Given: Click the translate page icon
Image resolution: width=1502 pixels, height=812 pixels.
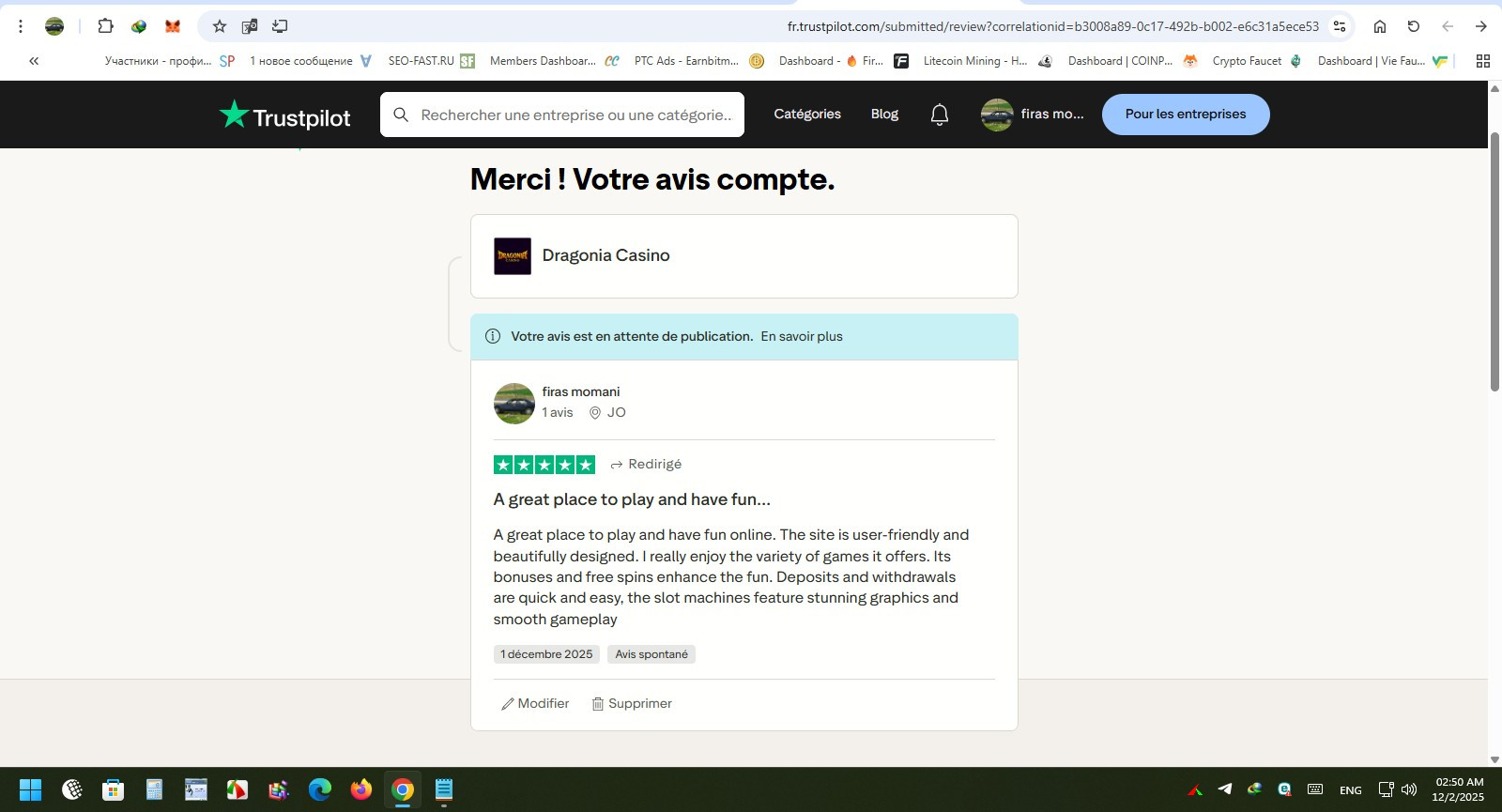Looking at the screenshot, I should coord(250,26).
